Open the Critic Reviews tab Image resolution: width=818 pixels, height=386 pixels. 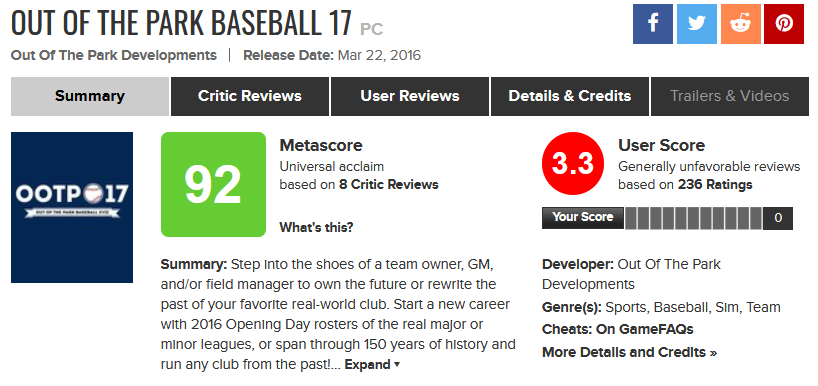[x=250, y=96]
